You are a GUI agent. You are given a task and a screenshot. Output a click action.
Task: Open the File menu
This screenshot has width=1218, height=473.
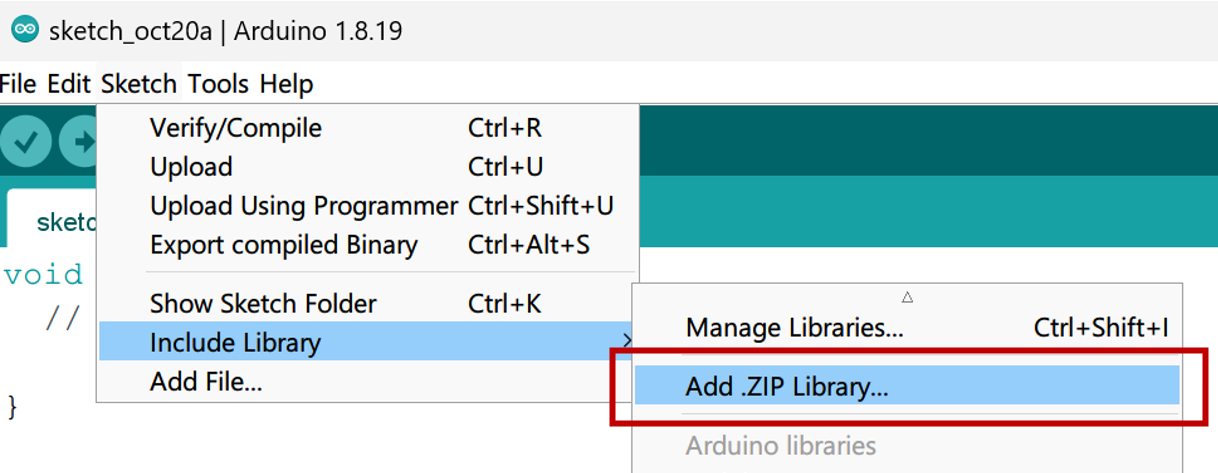[18, 84]
